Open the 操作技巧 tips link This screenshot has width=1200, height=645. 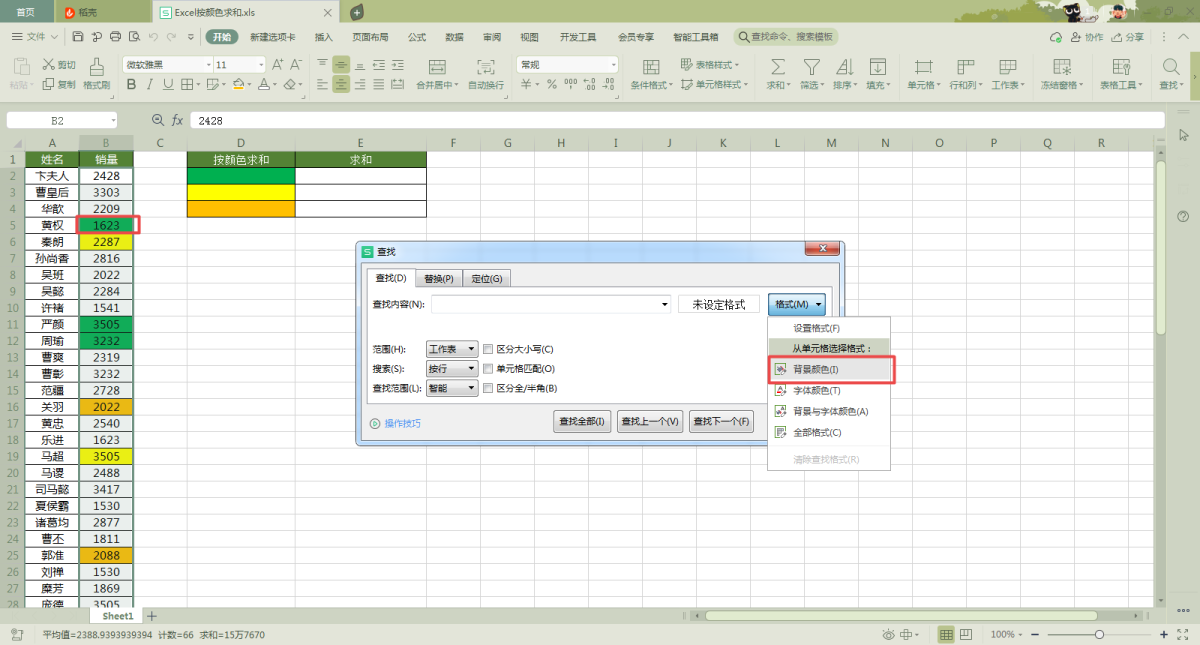(x=402, y=424)
